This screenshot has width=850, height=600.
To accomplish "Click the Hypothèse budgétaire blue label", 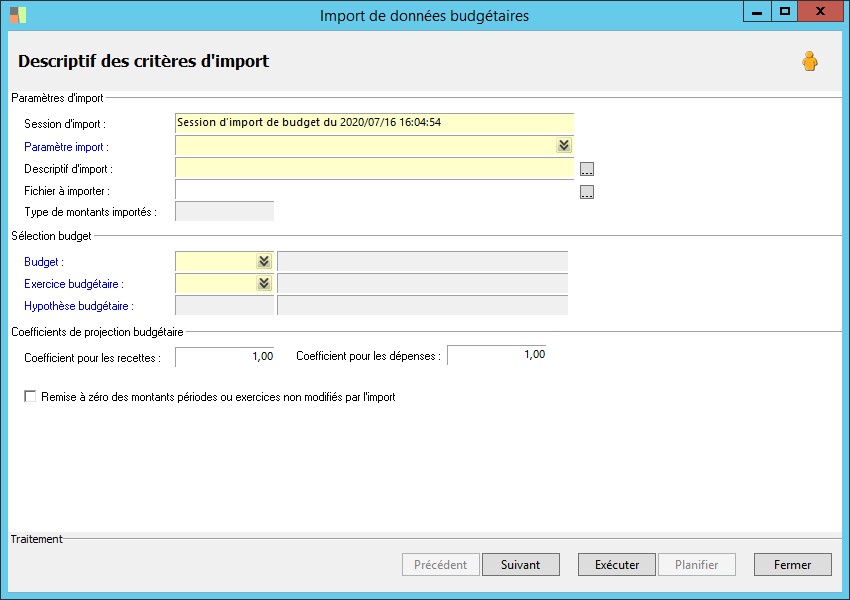I will click(79, 306).
